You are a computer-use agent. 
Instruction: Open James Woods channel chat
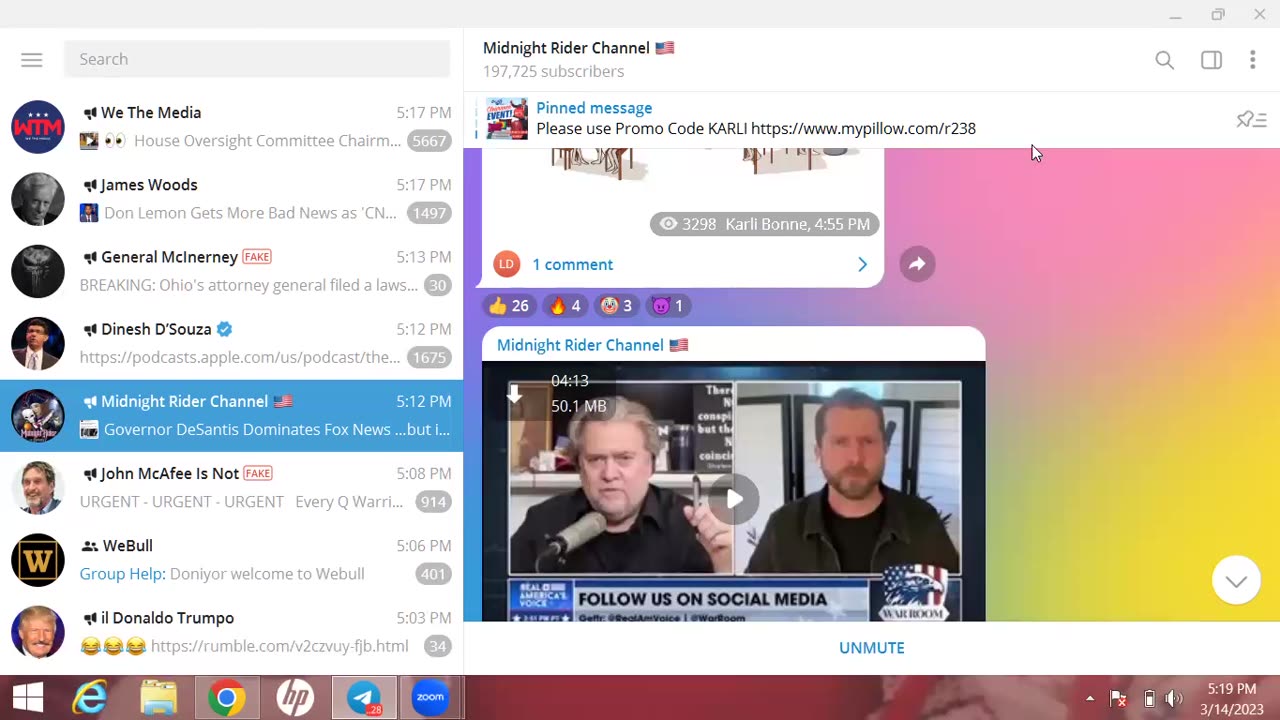tap(231, 199)
